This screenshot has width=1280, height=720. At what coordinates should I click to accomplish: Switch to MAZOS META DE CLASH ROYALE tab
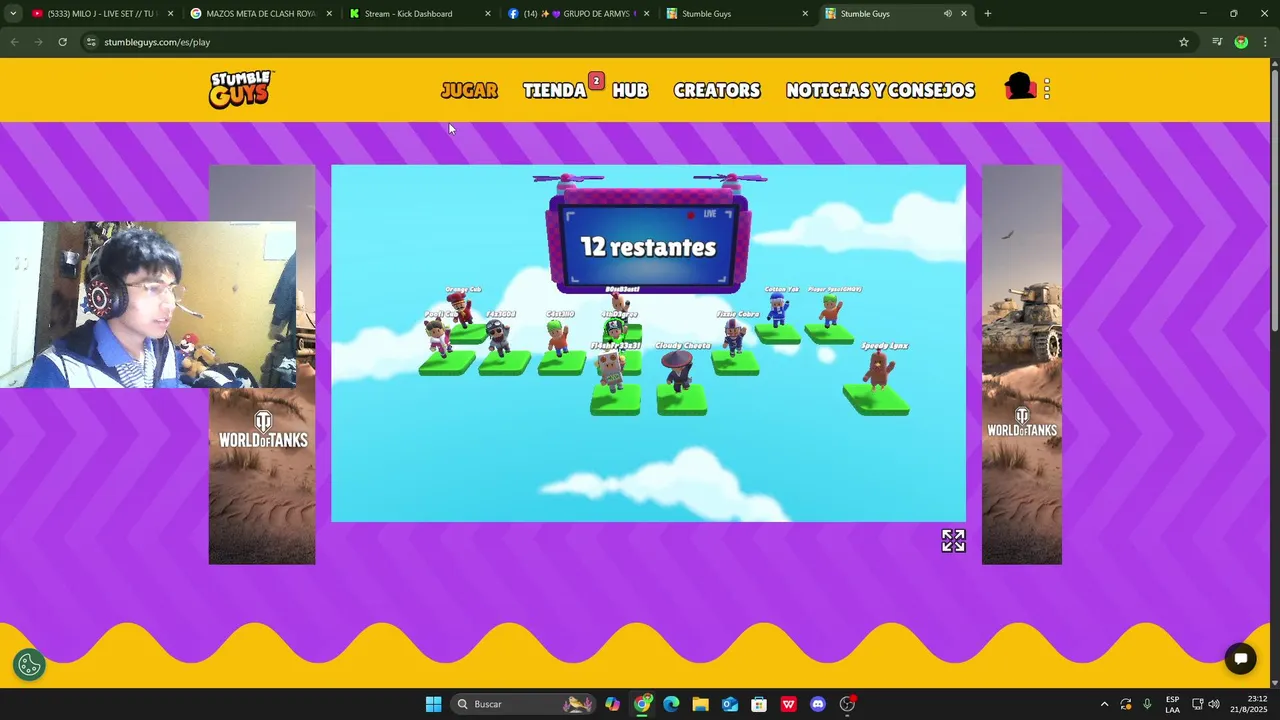pyautogui.click(x=260, y=14)
